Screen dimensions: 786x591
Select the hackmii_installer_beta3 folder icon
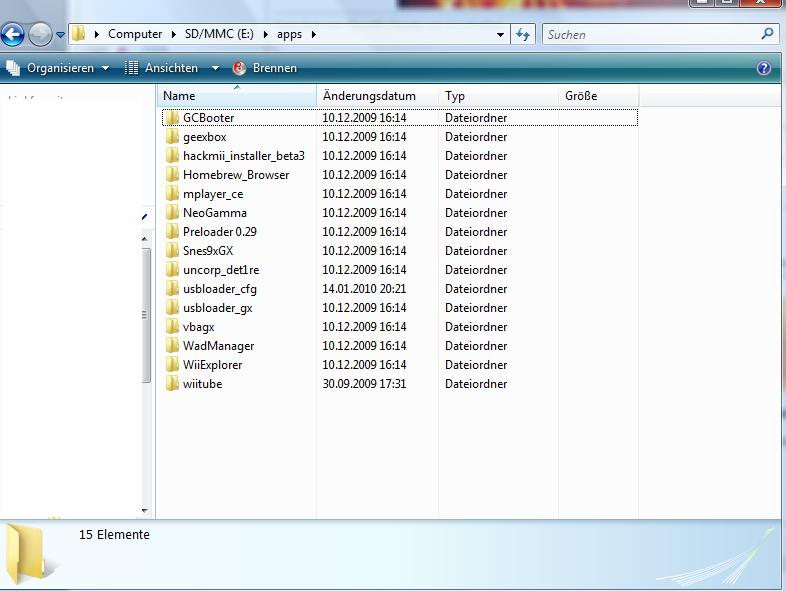[172, 155]
